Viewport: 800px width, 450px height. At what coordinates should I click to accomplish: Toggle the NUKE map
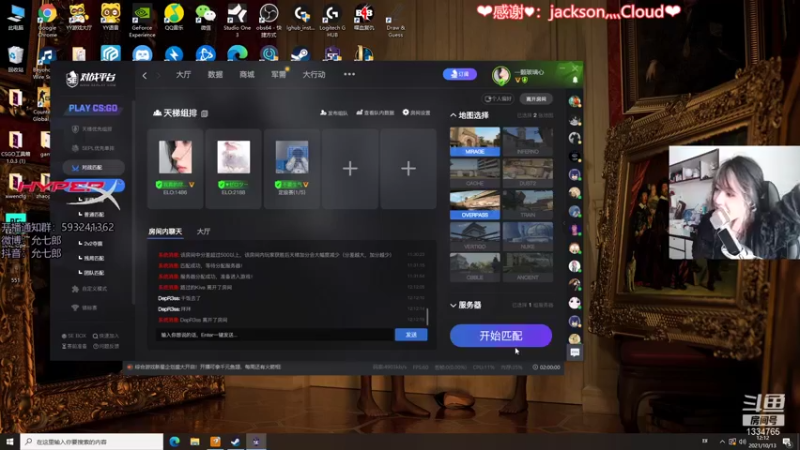528,236
